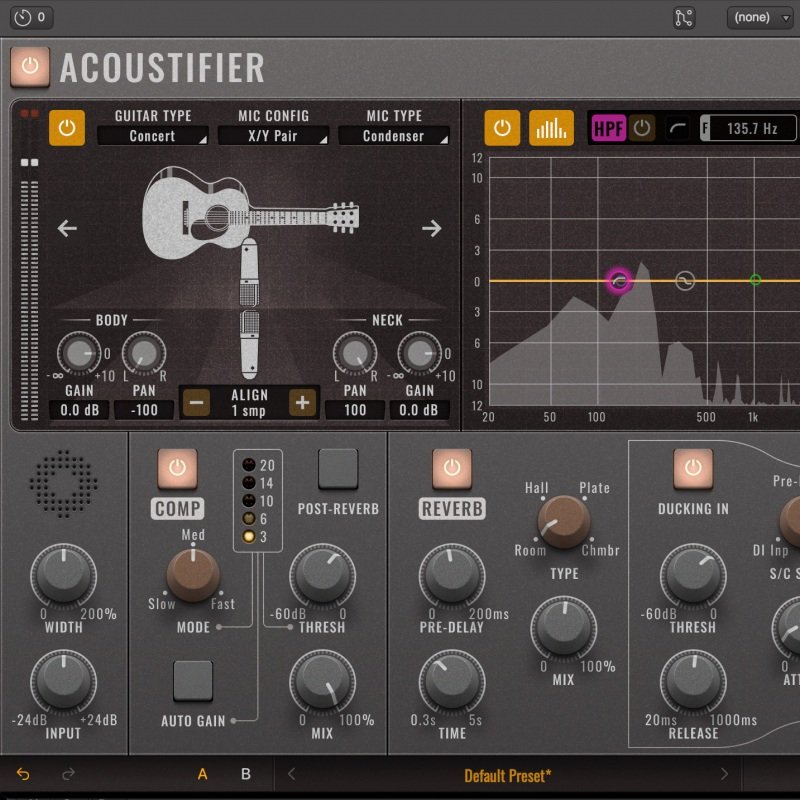Click the Body pan value -100
The image size is (800, 800).
tap(144, 410)
